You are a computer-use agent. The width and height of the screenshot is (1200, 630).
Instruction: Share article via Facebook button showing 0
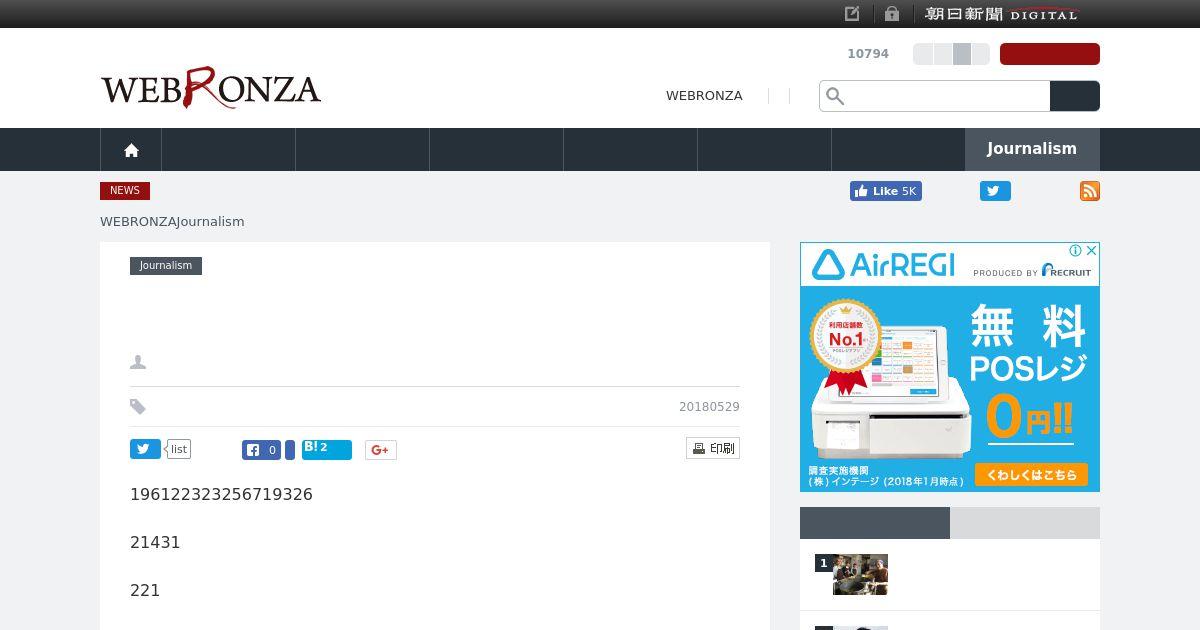coord(261,450)
